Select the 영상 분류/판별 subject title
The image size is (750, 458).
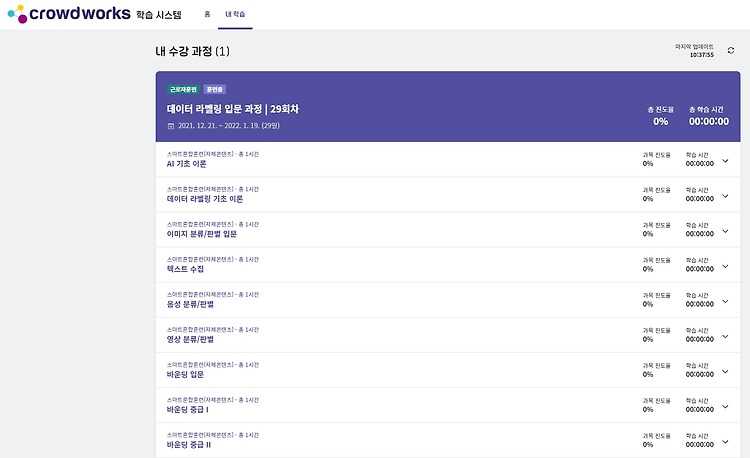coord(190,339)
